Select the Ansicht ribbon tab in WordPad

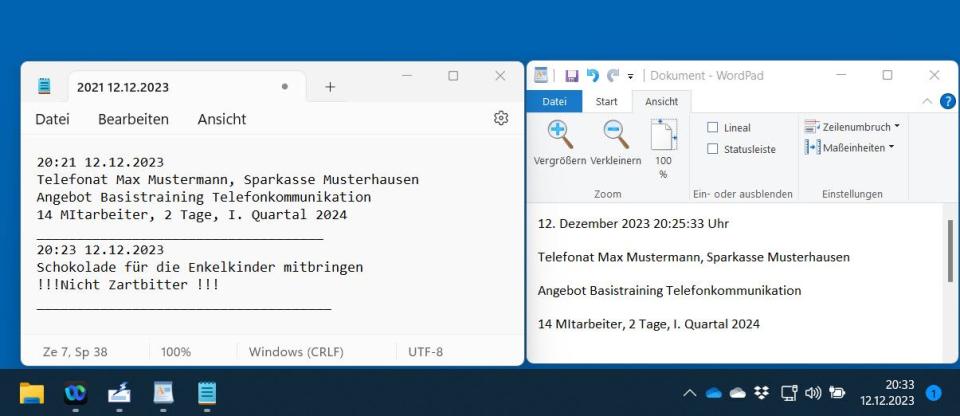point(662,102)
